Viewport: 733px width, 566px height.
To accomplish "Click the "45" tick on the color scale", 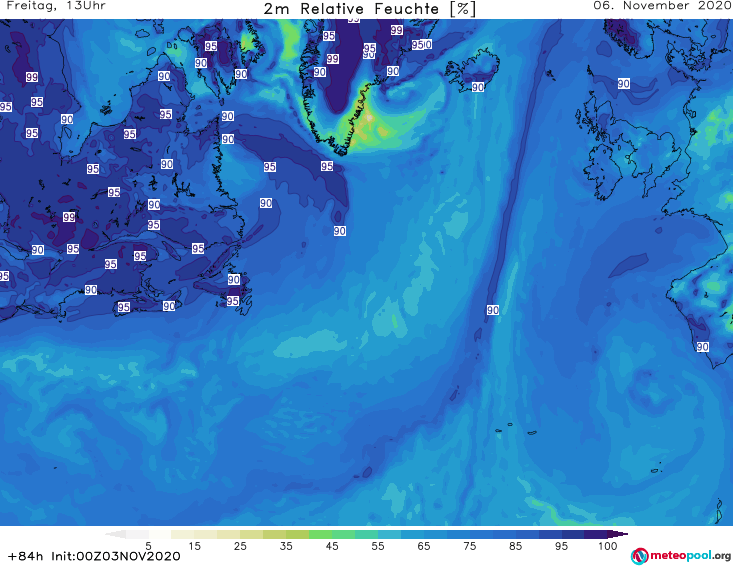I will [x=332, y=546].
